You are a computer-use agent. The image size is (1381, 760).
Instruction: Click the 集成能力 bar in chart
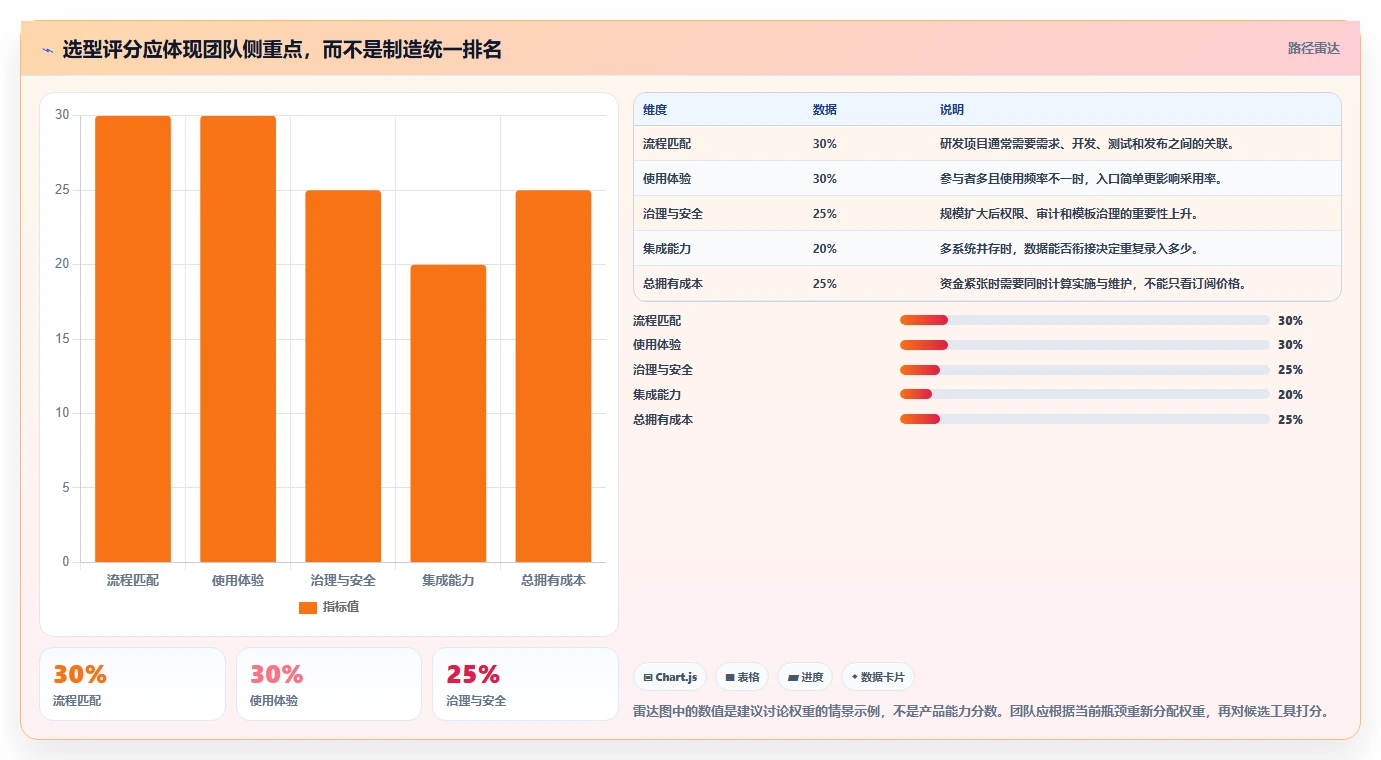tap(448, 413)
